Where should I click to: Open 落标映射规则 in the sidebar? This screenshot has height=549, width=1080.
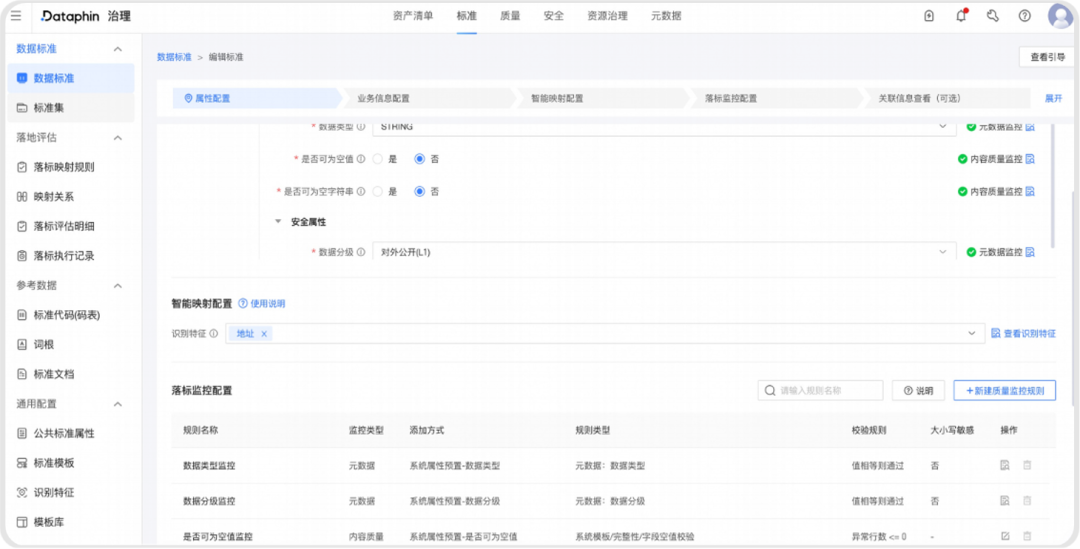pos(71,167)
